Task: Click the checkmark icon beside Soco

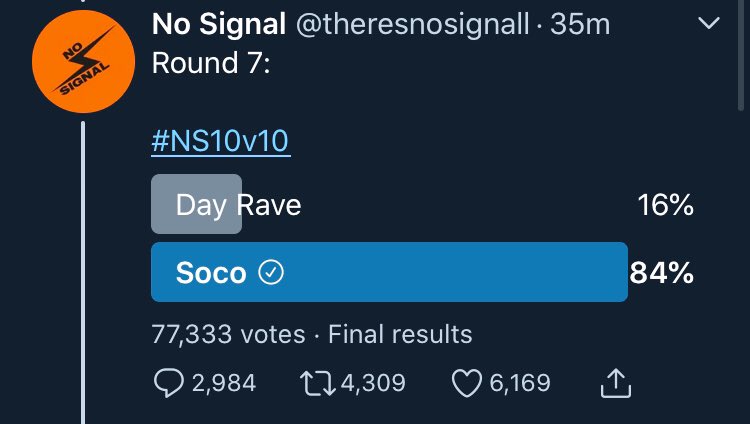Action: tap(271, 273)
